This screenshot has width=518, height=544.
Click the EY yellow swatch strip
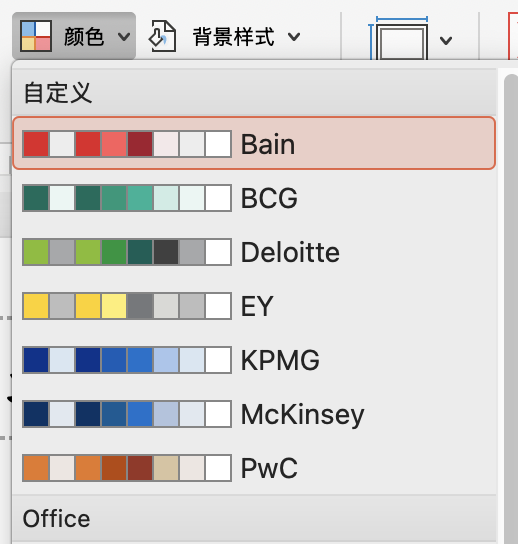[x=127, y=306]
